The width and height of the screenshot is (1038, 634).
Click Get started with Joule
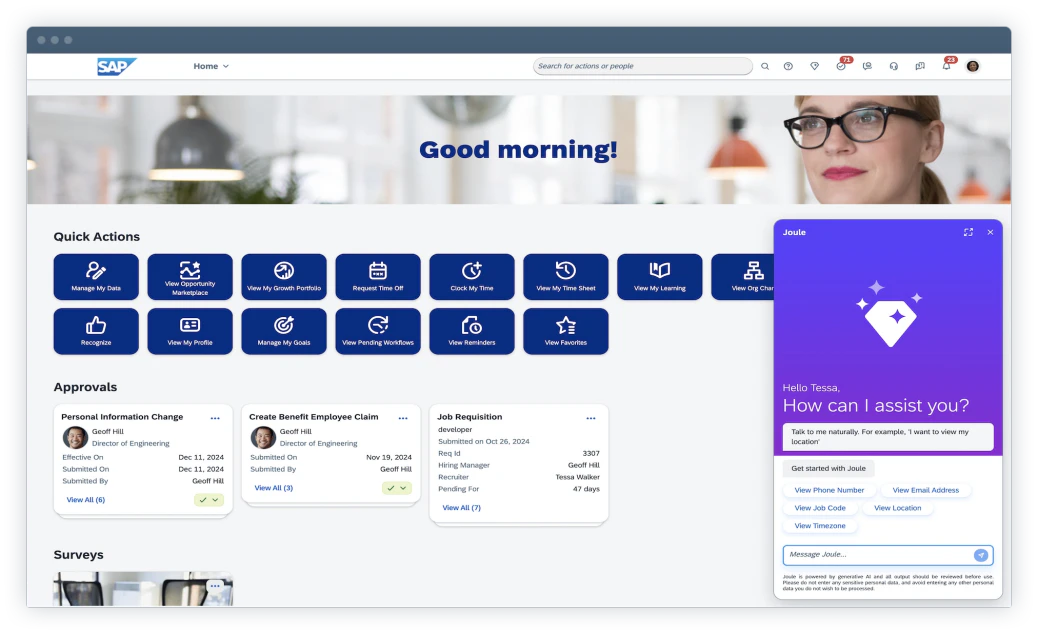827,468
